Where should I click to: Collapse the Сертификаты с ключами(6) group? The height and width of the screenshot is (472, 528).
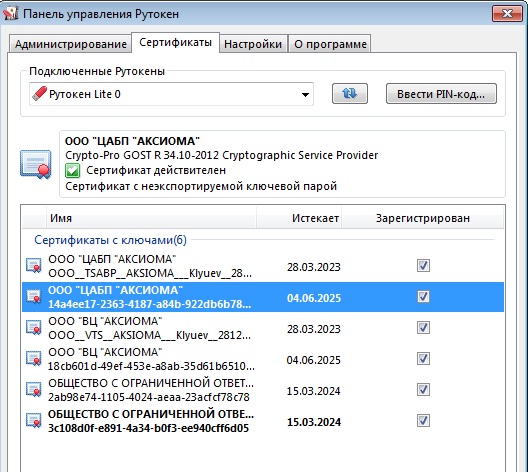pos(110,240)
